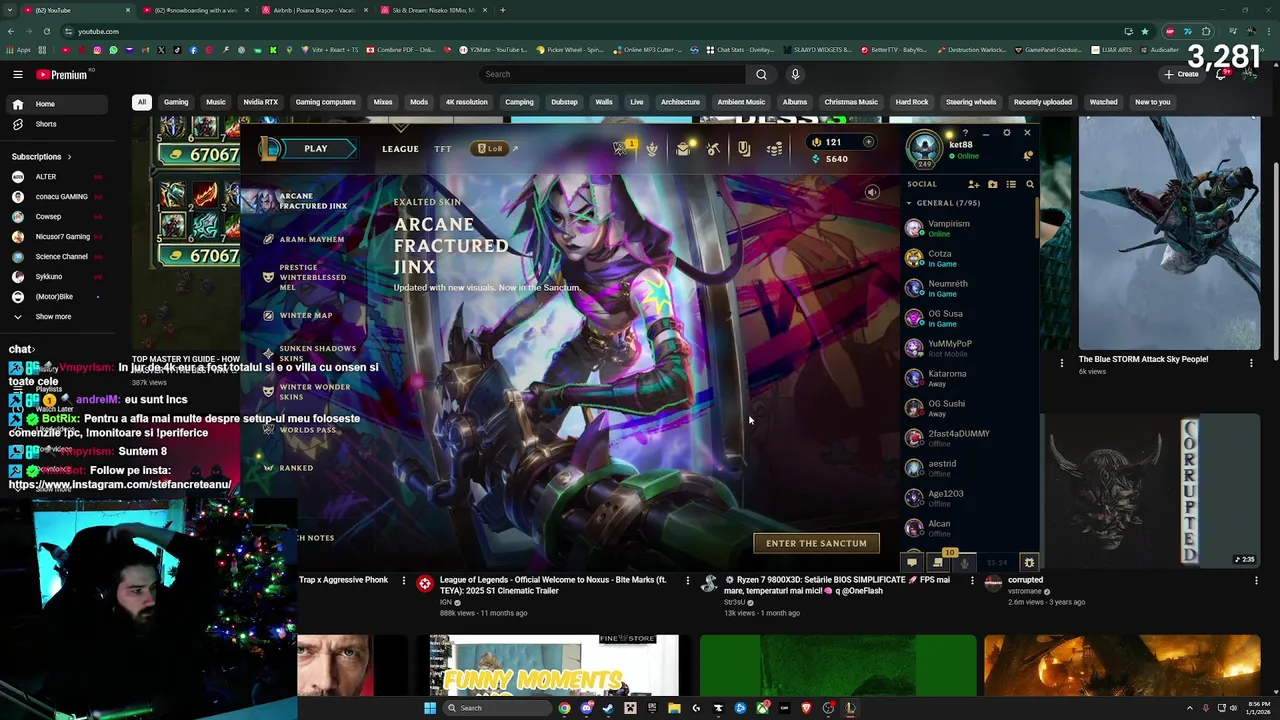Click the Add Friend icon in Social
This screenshot has width=1280, height=720.
click(973, 184)
